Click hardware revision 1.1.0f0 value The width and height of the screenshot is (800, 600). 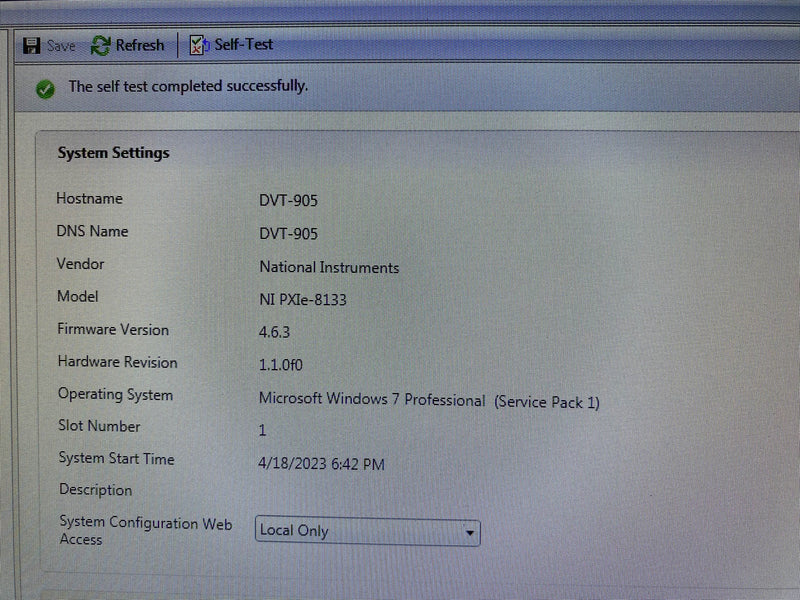coord(281,366)
